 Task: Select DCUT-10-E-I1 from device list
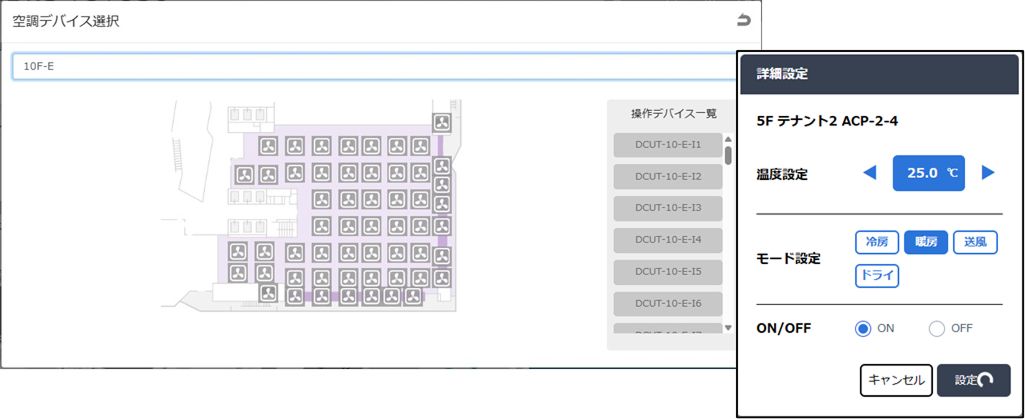[x=668, y=145]
